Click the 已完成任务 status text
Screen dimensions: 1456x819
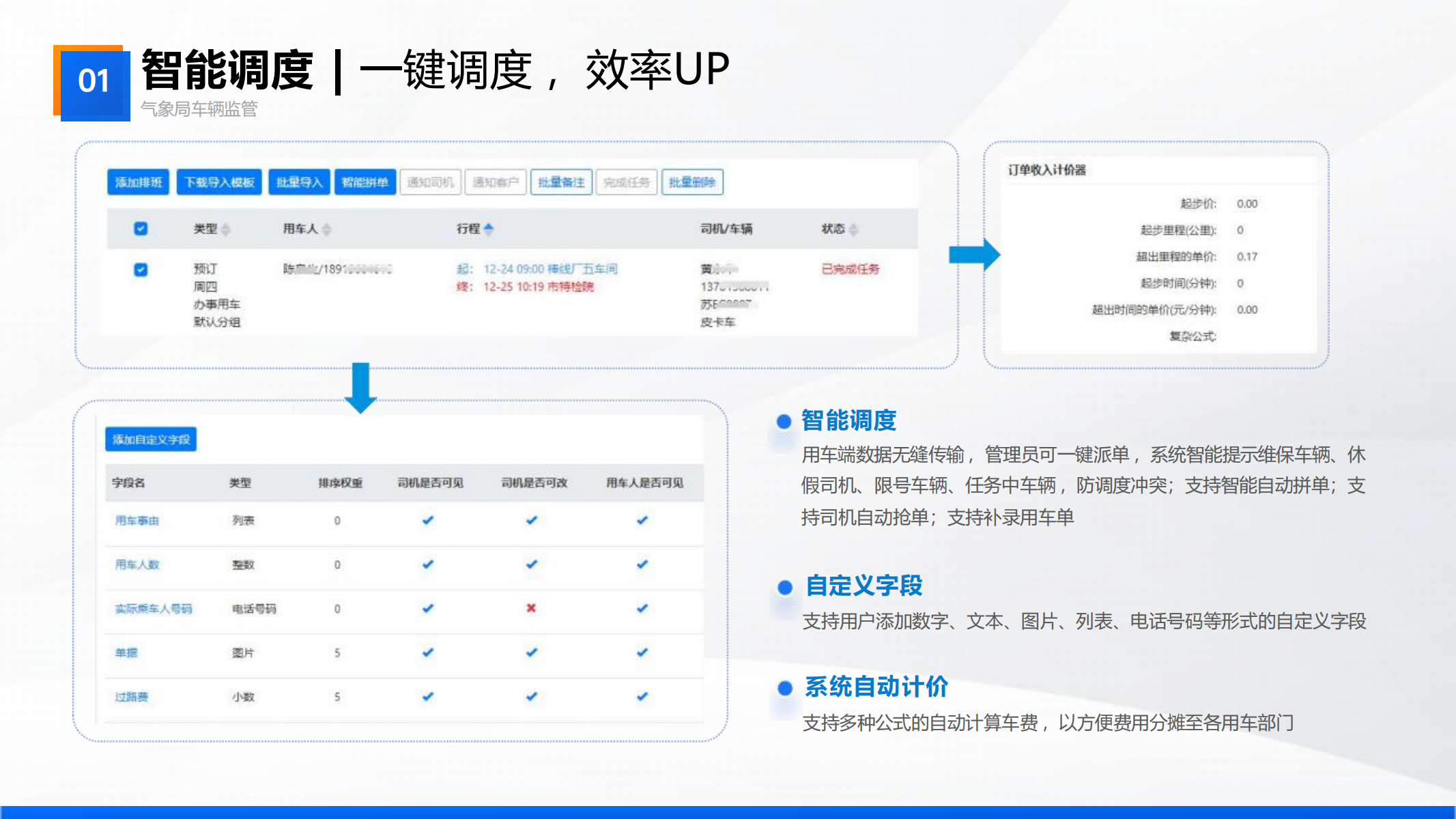(850, 269)
